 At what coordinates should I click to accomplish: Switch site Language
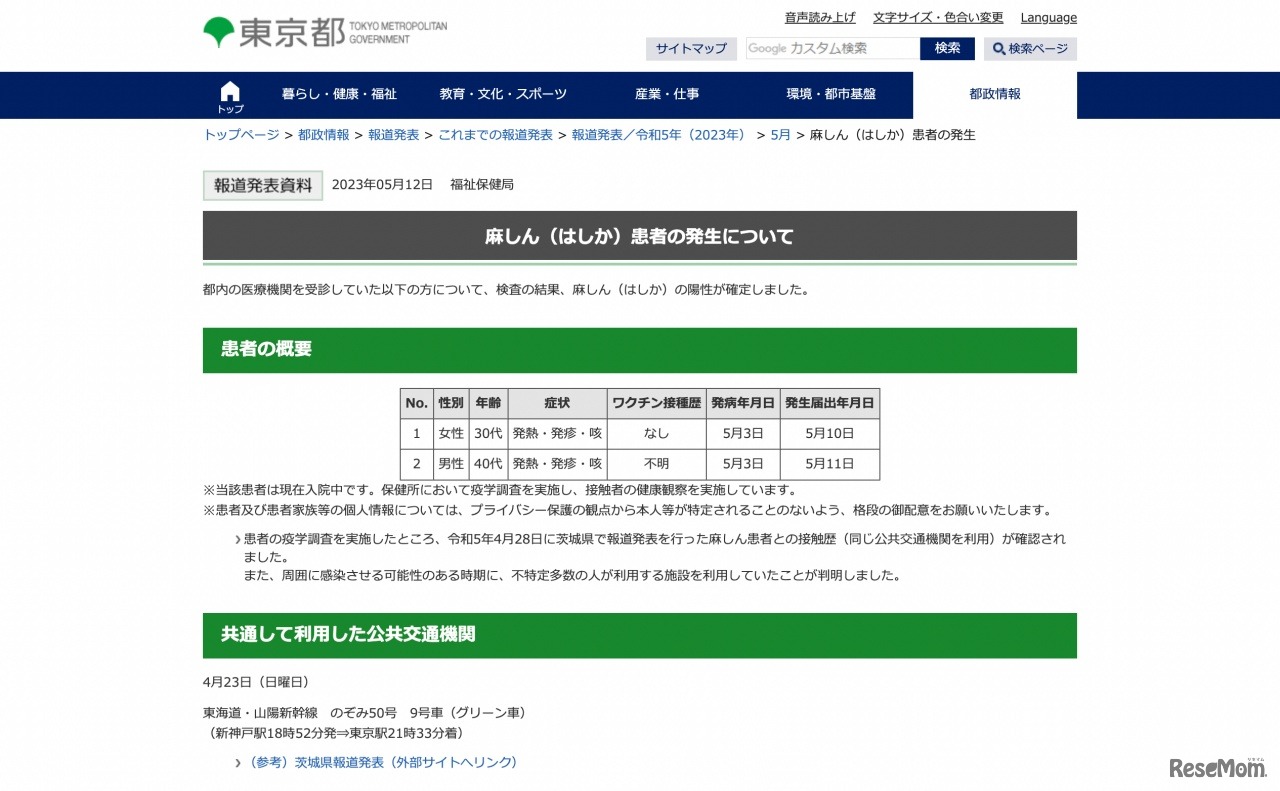(x=1048, y=17)
